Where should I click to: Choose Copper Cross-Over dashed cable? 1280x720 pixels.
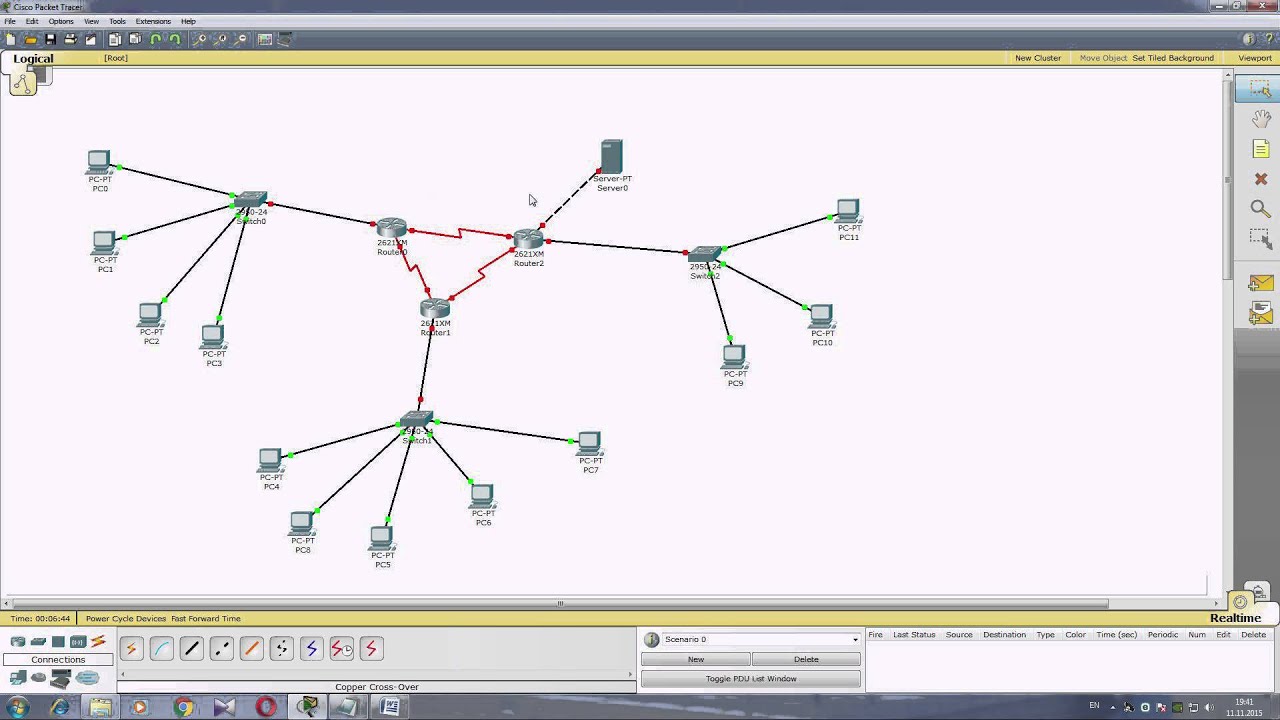click(221, 649)
